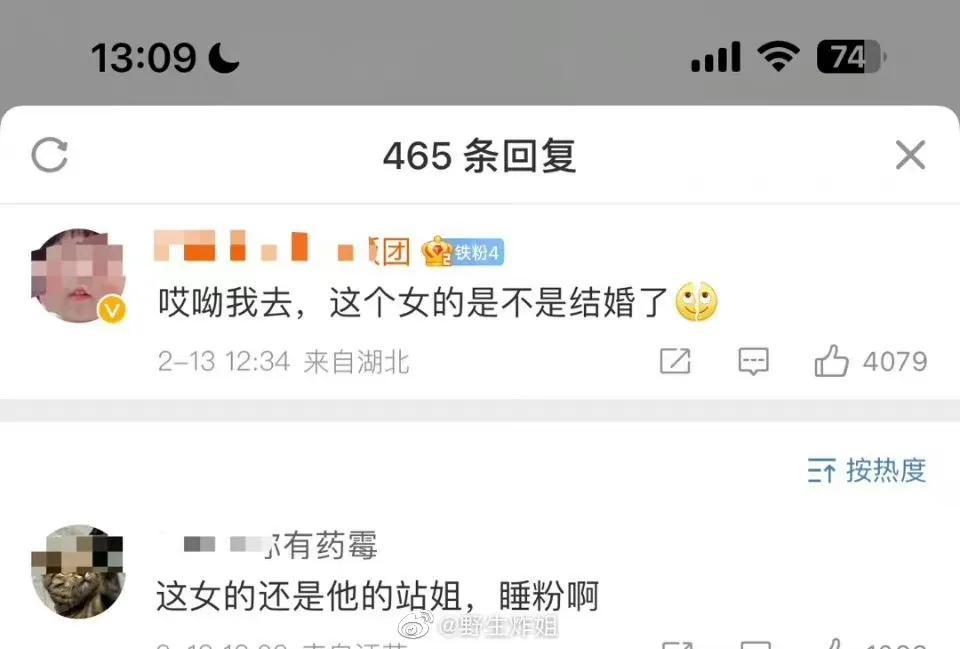Screen dimensions: 960x649
Task: Open the second commenter's cat avatar
Action: (78, 571)
